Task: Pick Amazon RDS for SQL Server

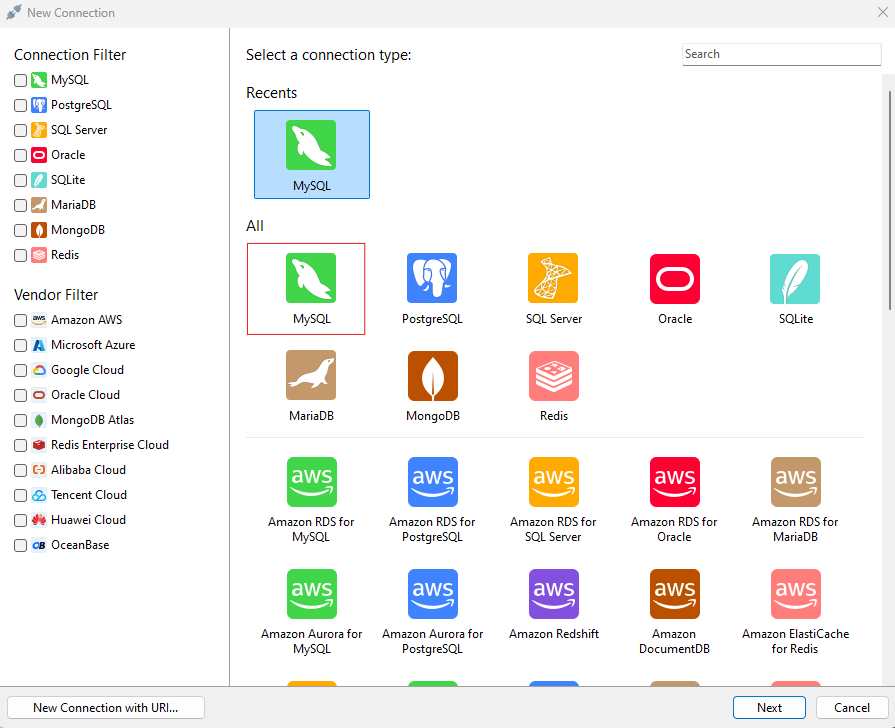Action: (x=553, y=500)
